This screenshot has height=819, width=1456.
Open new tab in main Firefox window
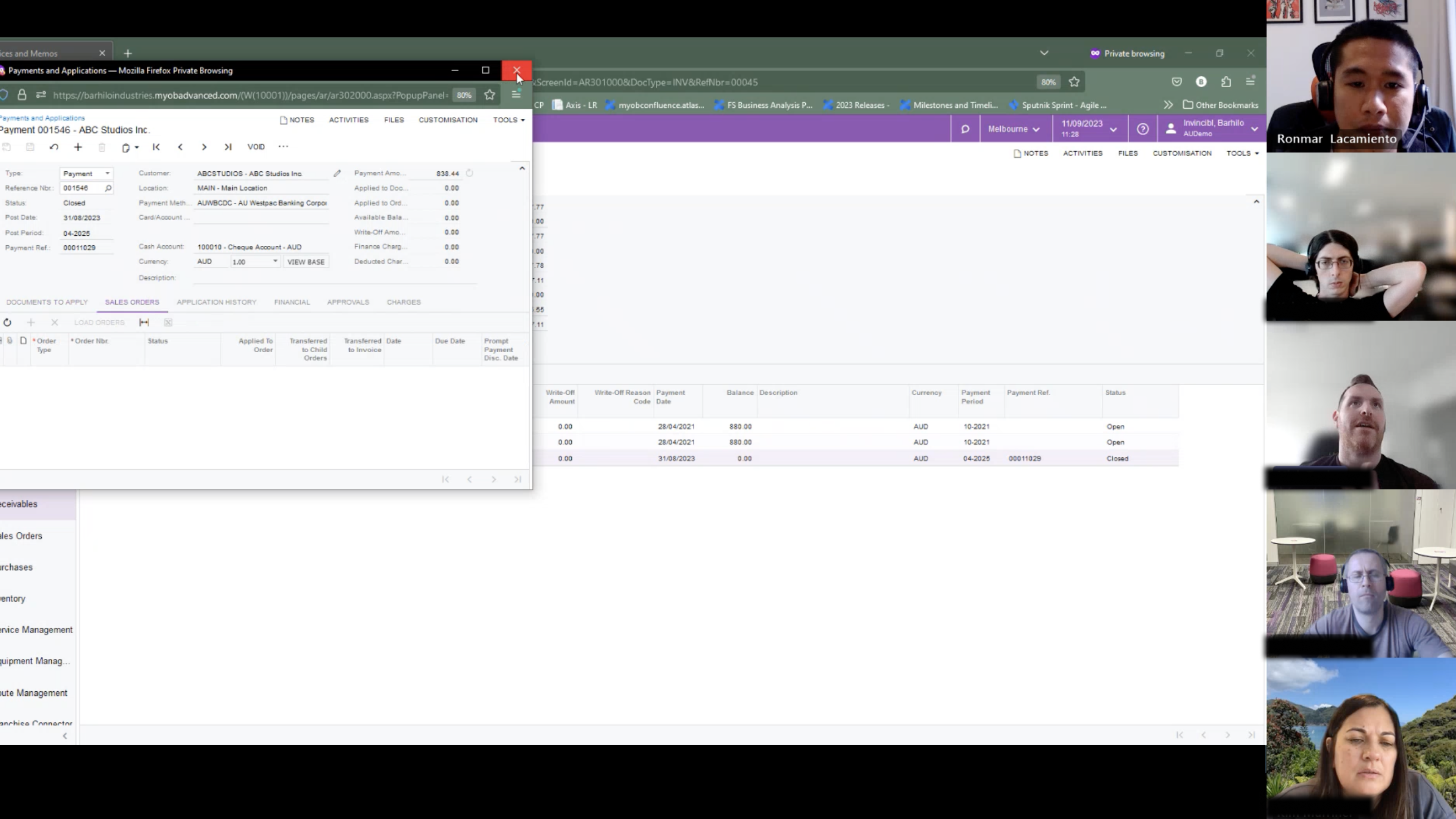128,53
